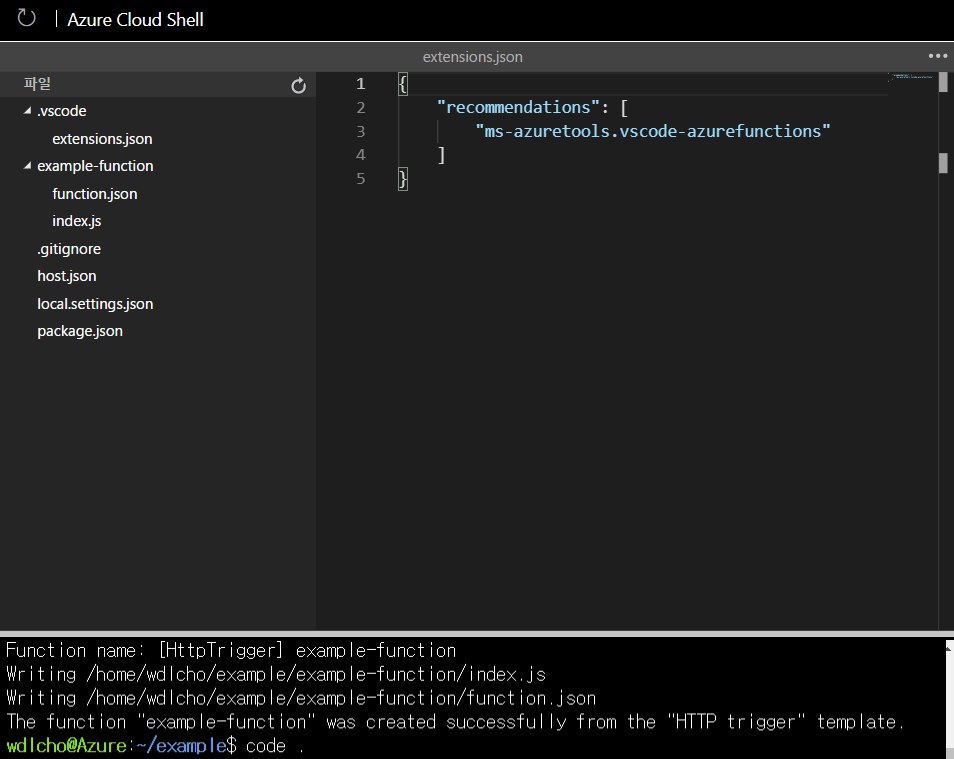Open index.js file
The height and width of the screenshot is (759, 954).
(77, 221)
